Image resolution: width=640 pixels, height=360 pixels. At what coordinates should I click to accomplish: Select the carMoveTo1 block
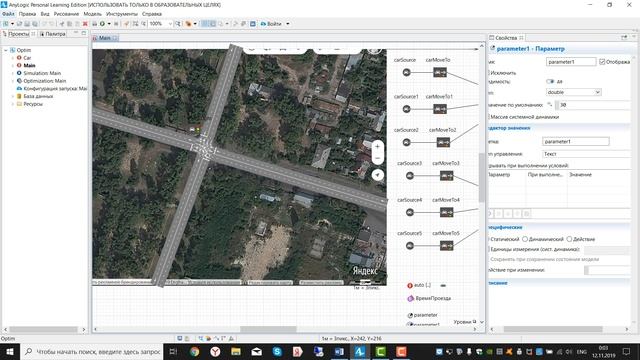coord(440,109)
